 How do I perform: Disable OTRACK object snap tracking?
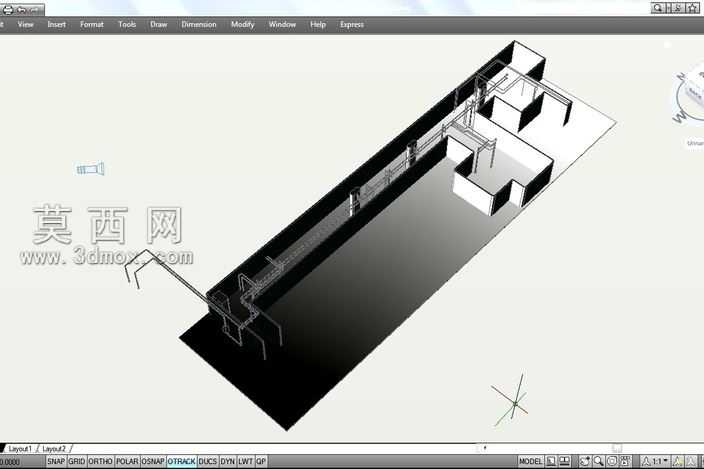(181, 461)
